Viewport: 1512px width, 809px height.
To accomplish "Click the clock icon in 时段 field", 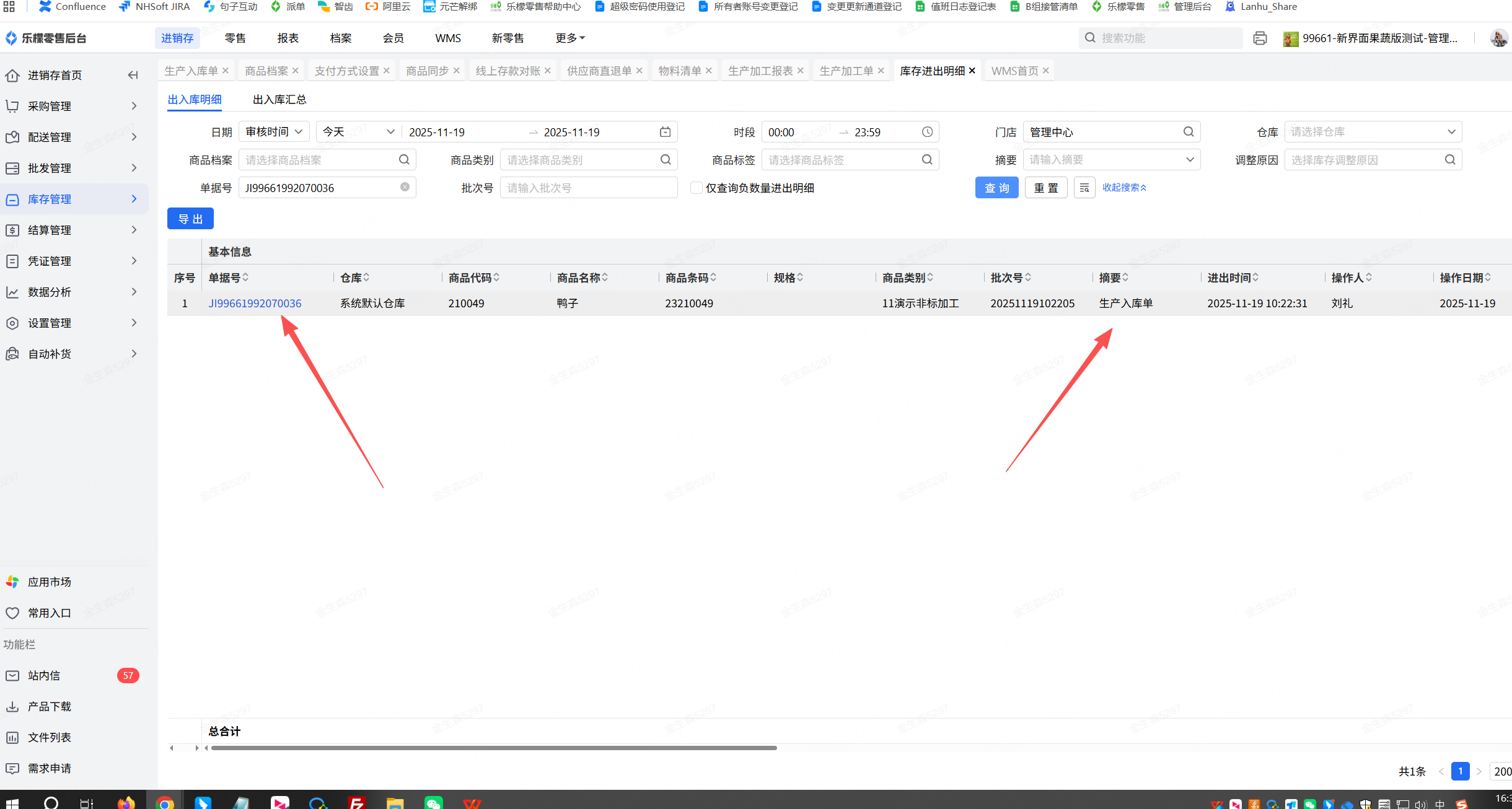I will tap(927, 132).
